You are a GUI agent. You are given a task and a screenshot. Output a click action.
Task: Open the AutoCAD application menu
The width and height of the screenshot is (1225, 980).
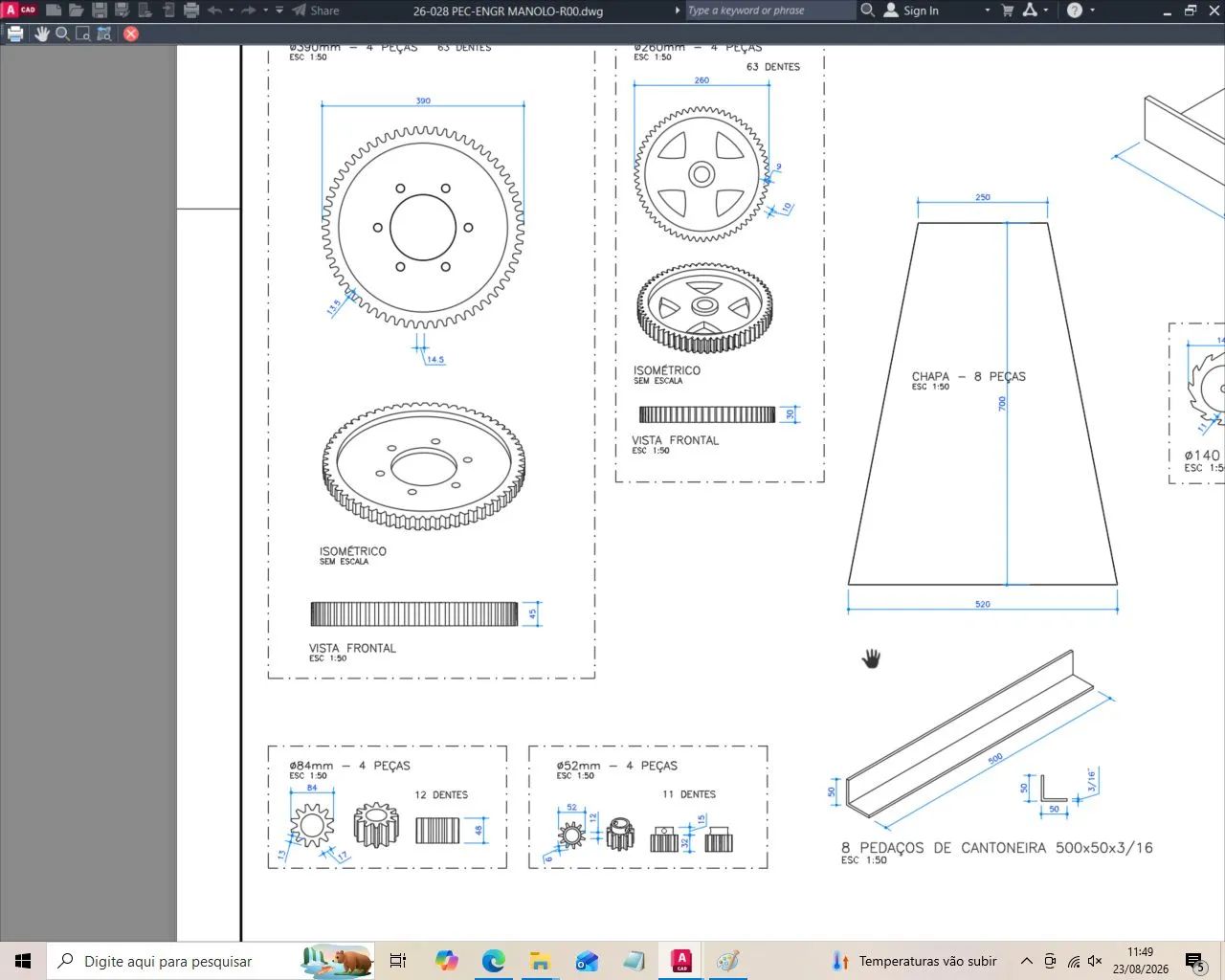pyautogui.click(x=19, y=11)
